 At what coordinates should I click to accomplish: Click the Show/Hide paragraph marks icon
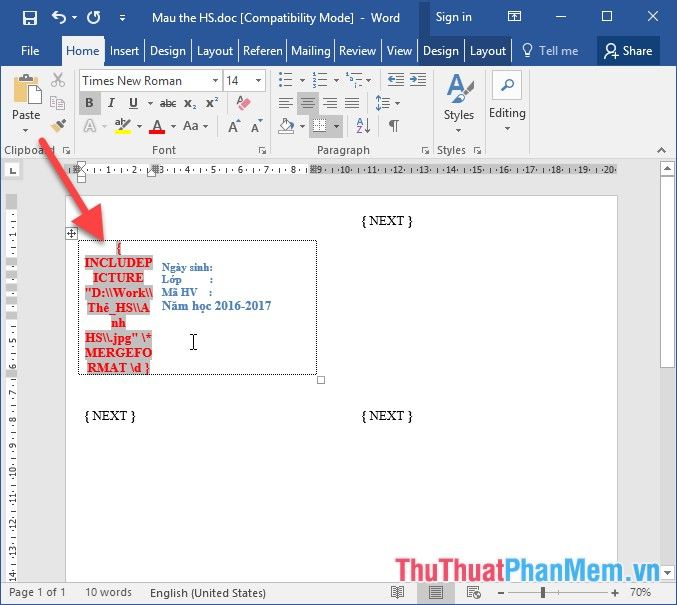pyautogui.click(x=394, y=126)
